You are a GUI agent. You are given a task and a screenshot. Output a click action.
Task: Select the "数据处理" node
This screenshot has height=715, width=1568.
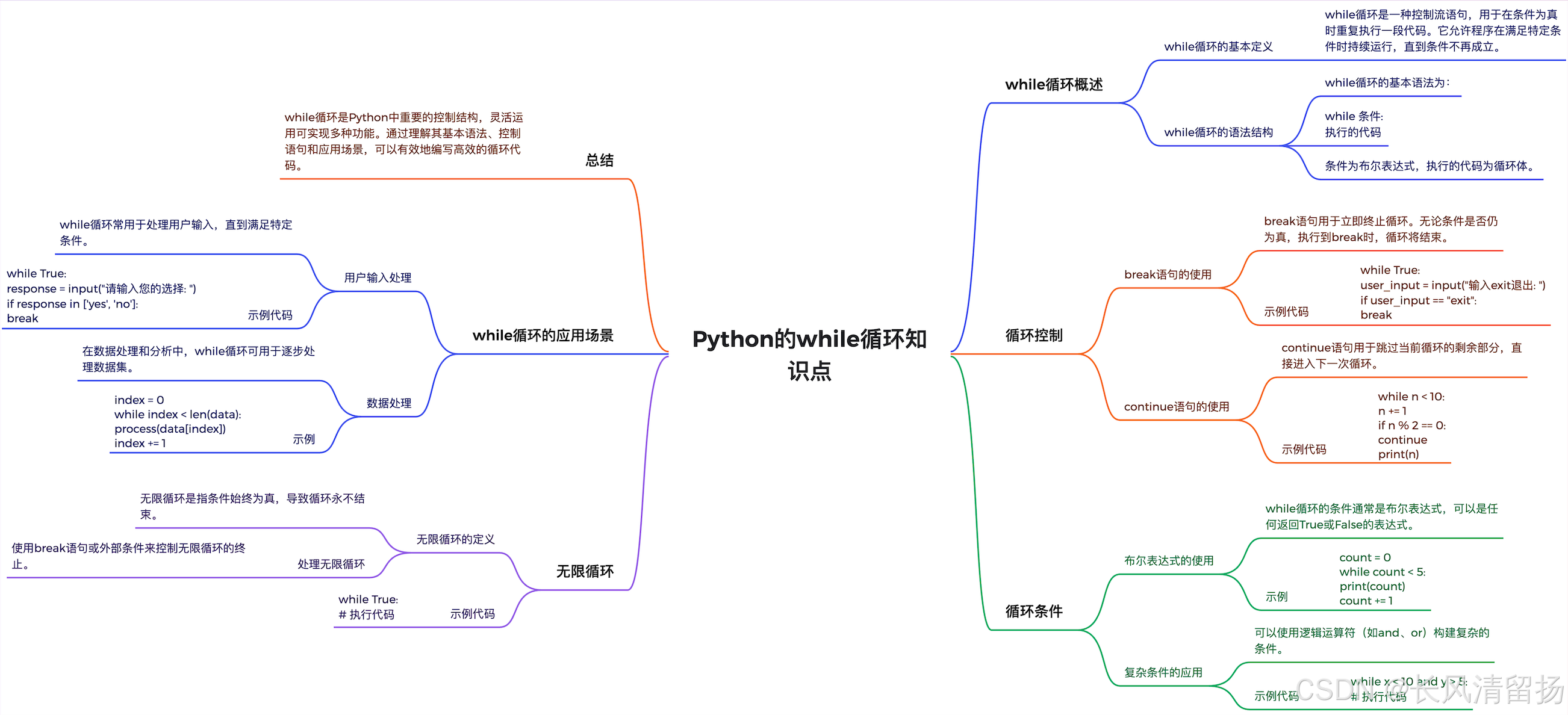pyautogui.click(x=388, y=403)
